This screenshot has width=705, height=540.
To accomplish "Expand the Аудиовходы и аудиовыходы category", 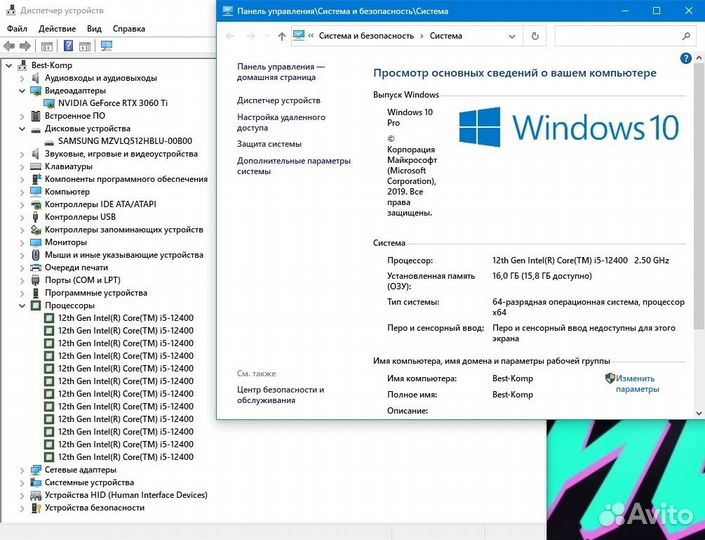I will click(x=22, y=78).
